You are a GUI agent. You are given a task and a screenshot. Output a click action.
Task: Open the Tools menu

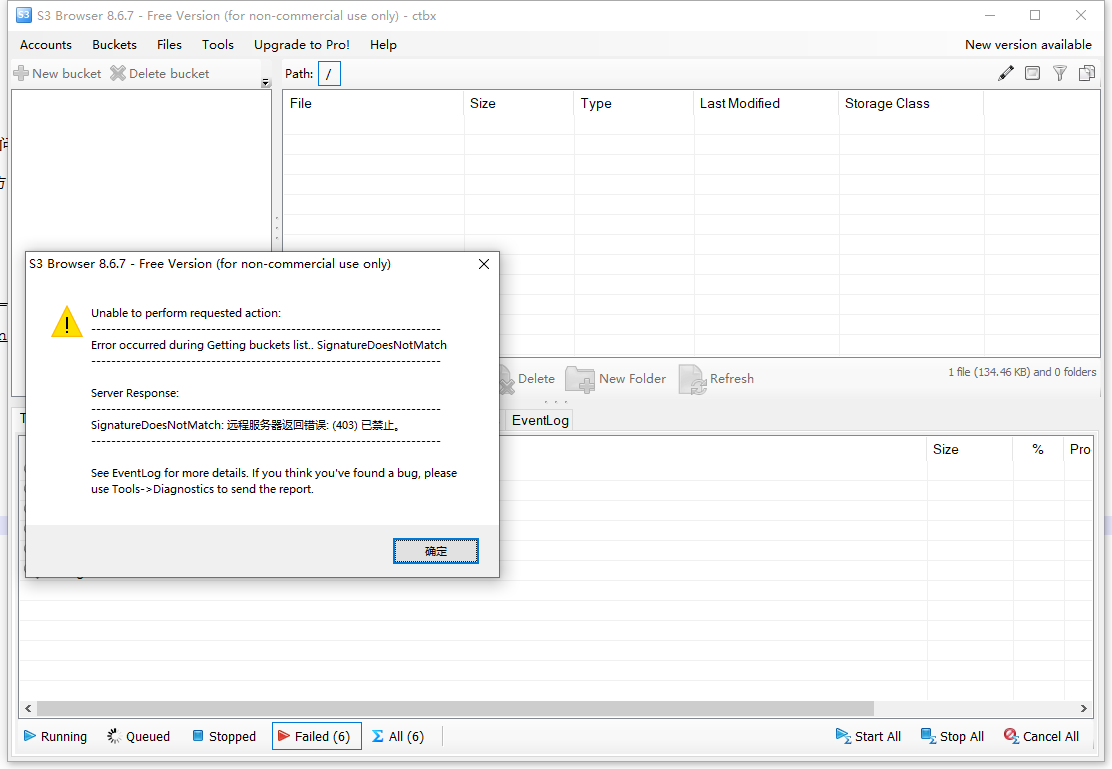tap(218, 45)
